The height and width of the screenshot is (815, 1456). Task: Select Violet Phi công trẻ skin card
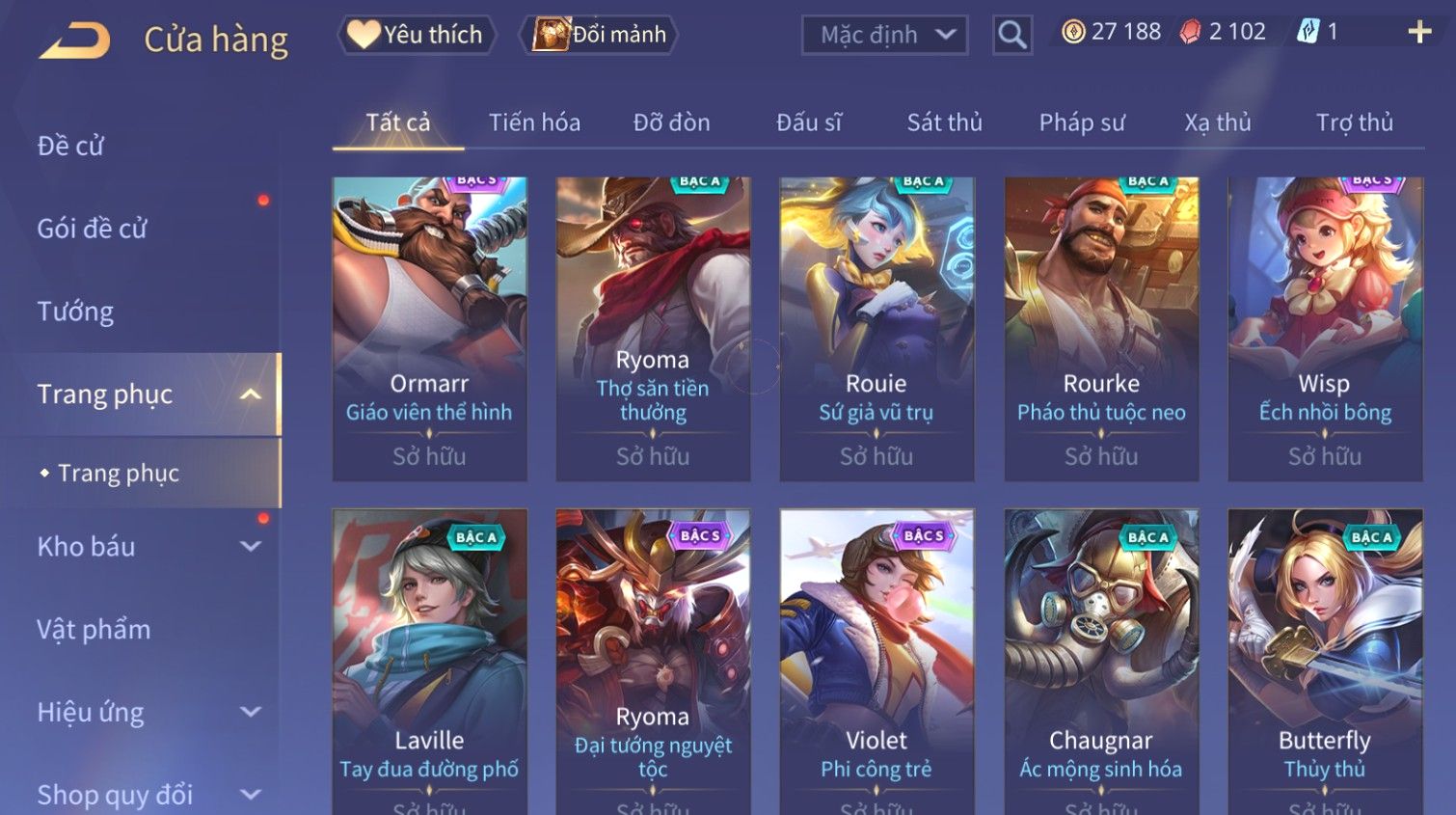tap(876, 662)
